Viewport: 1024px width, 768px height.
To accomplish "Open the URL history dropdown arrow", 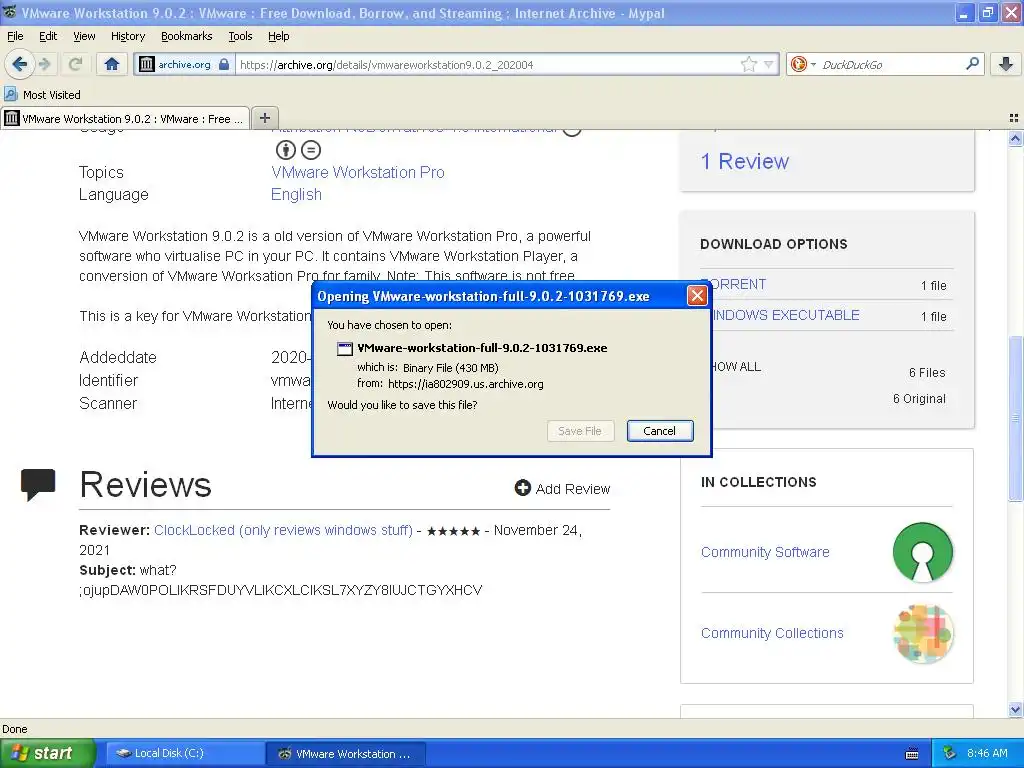I will [x=769, y=64].
